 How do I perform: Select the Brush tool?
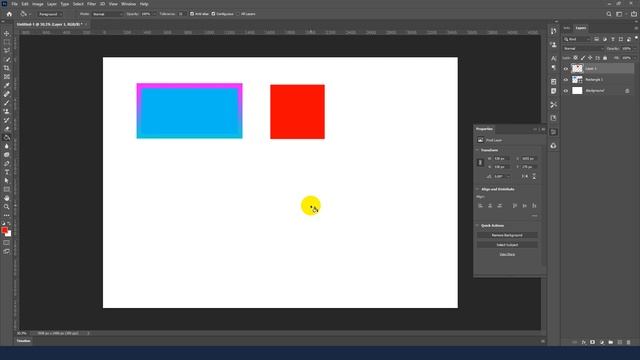tap(7, 102)
